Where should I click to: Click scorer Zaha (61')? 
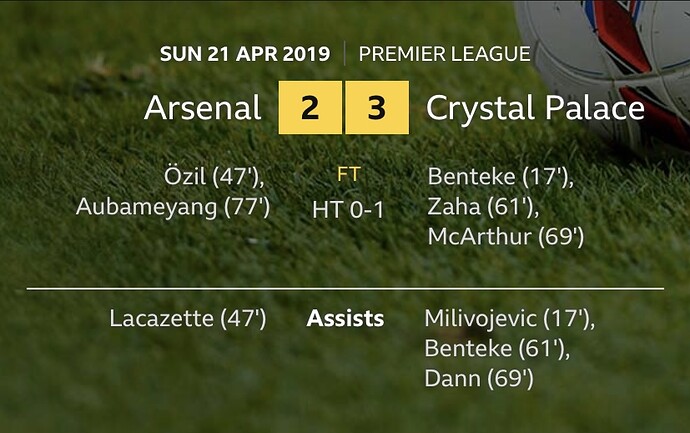coord(476,207)
